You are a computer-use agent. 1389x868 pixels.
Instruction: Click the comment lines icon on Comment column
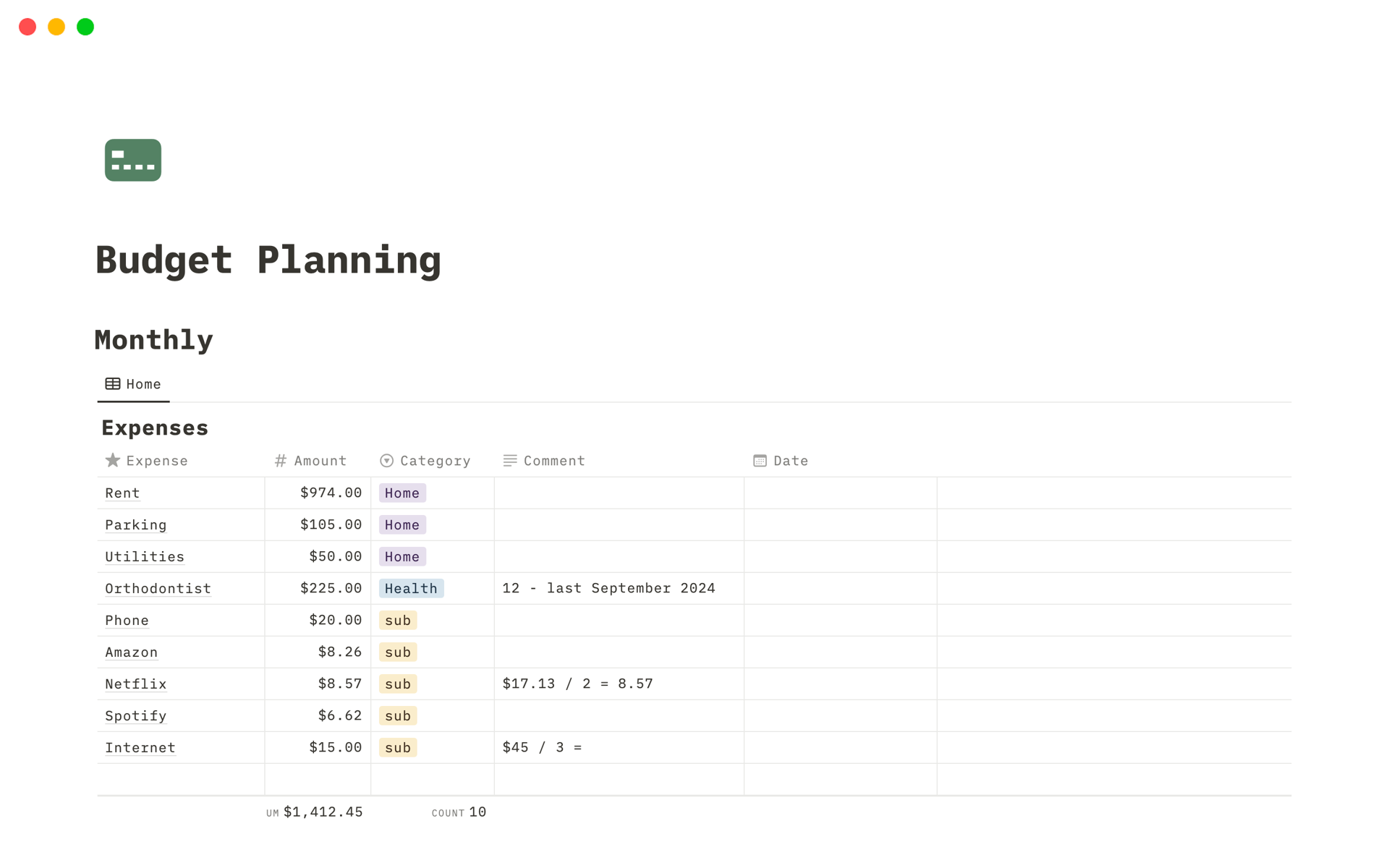pyautogui.click(x=509, y=460)
